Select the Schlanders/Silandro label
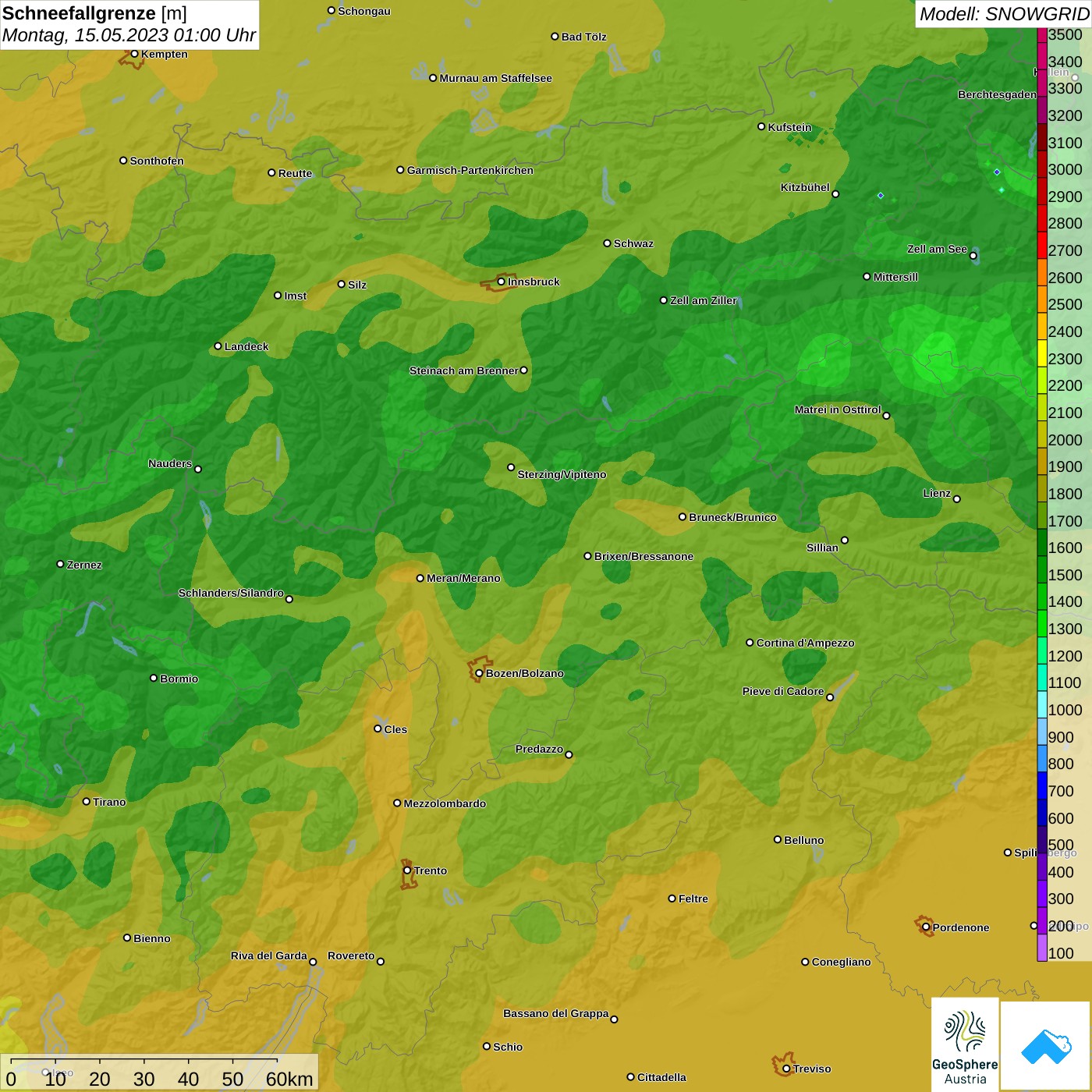 point(231,593)
